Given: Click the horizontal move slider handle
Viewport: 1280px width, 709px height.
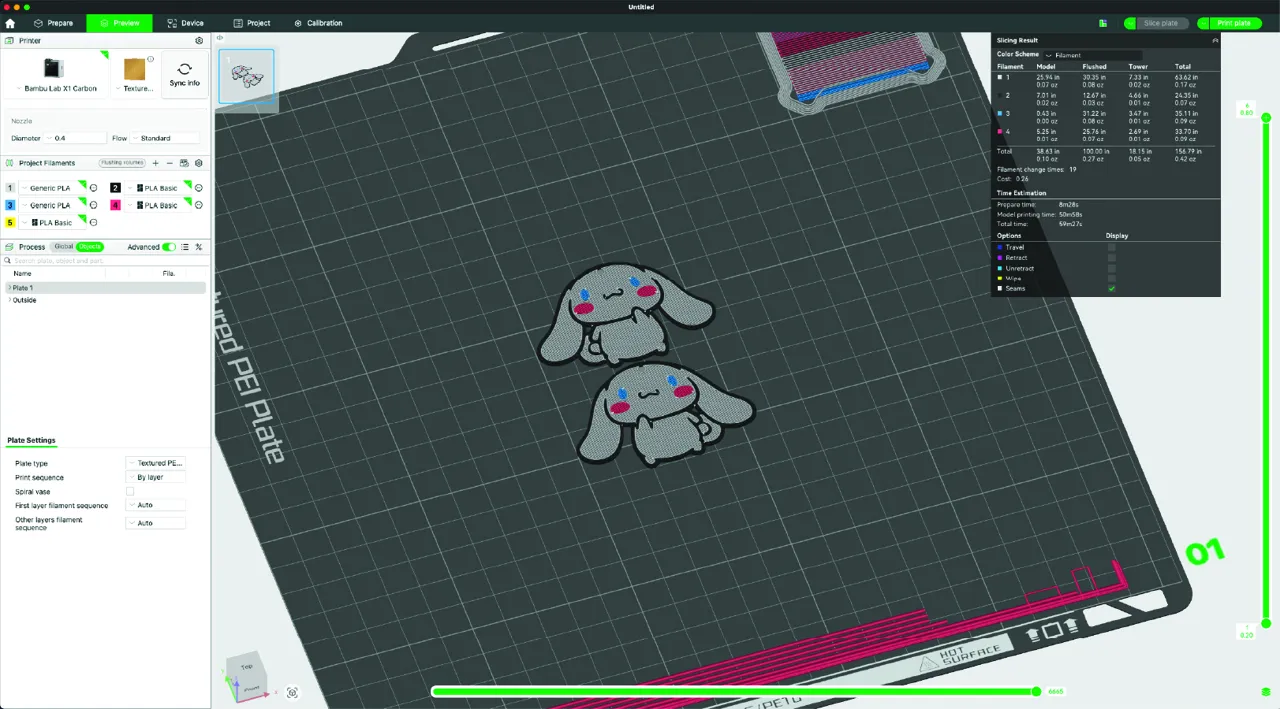Looking at the screenshot, I should (1036, 691).
